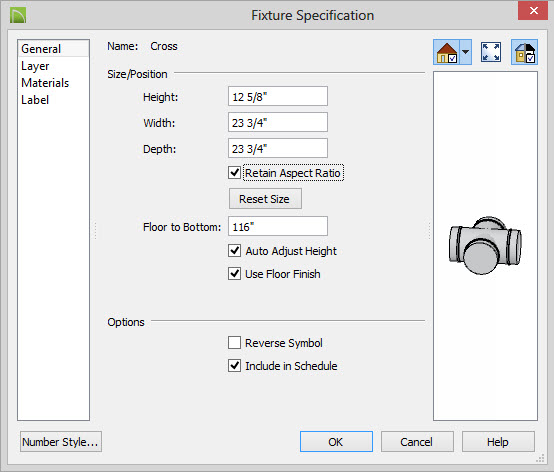Click the Cross fixture 3D preview

485,245
